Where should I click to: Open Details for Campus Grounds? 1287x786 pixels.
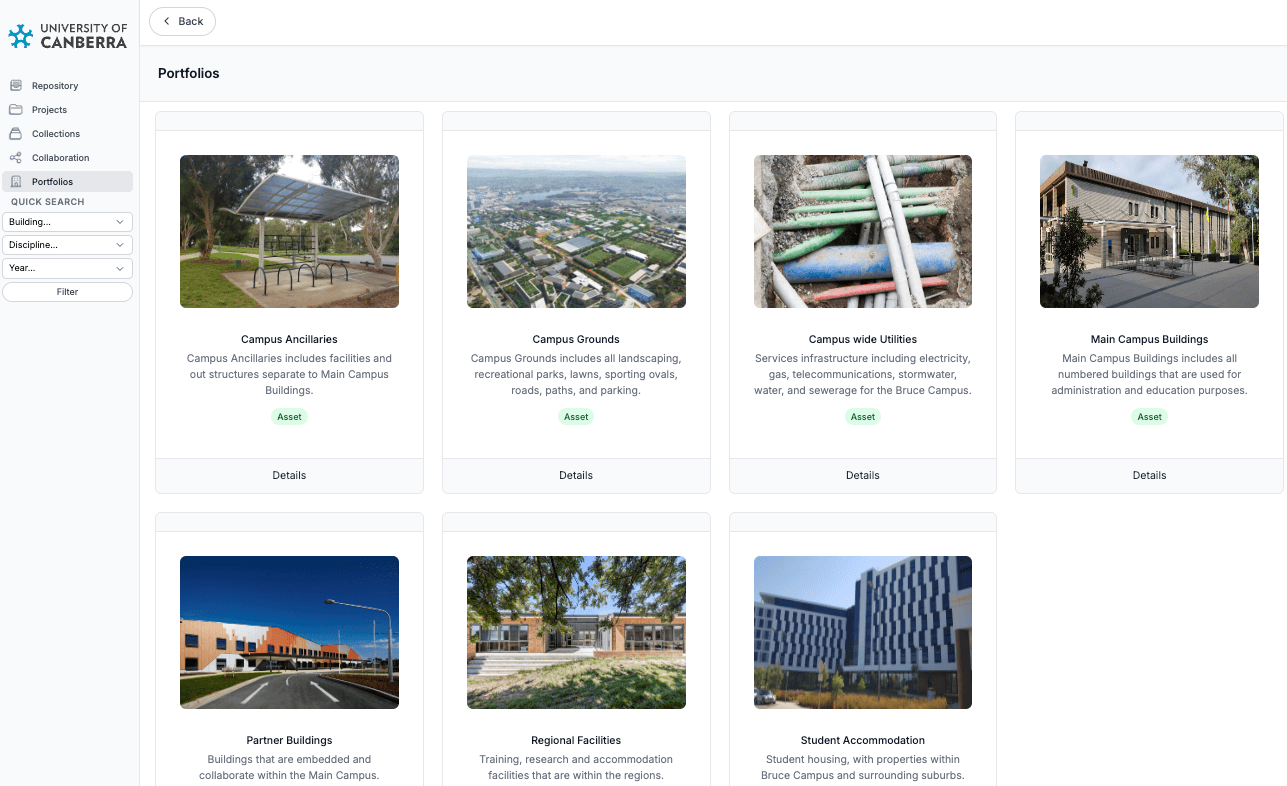pyautogui.click(x=576, y=476)
